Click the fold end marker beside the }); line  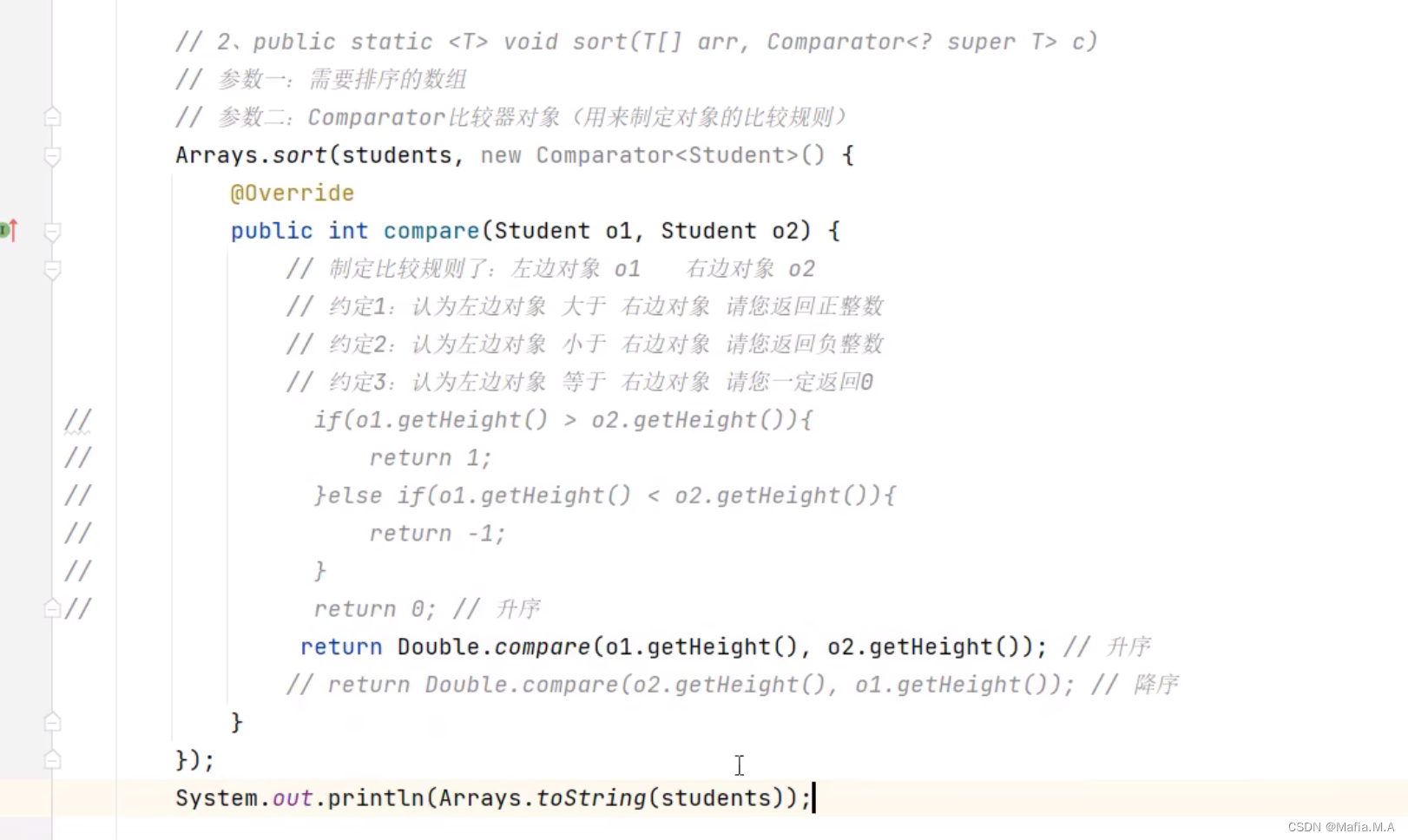(x=52, y=760)
